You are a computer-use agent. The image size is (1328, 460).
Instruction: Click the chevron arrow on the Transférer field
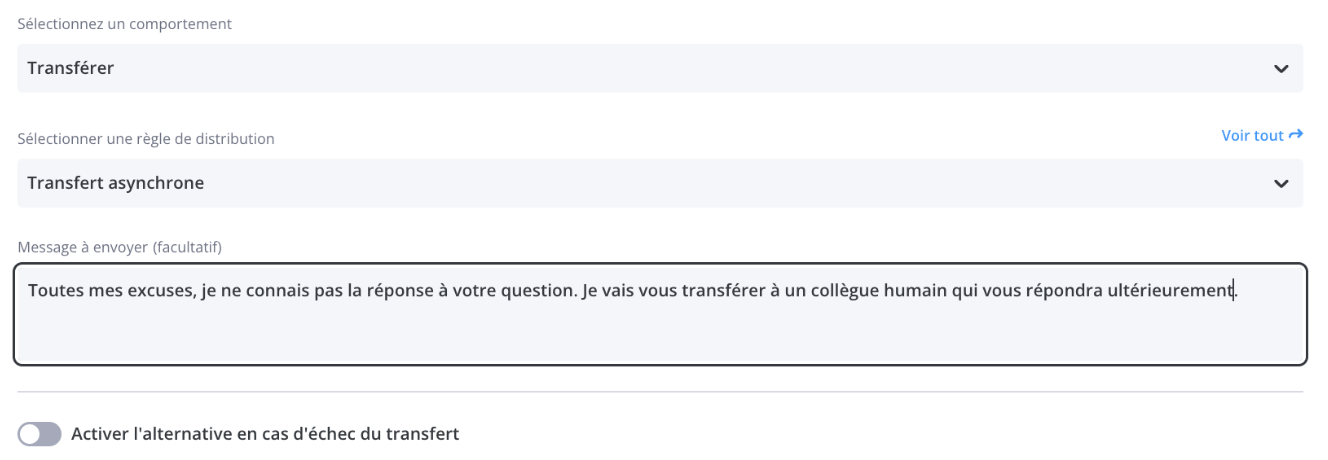[1281, 69]
